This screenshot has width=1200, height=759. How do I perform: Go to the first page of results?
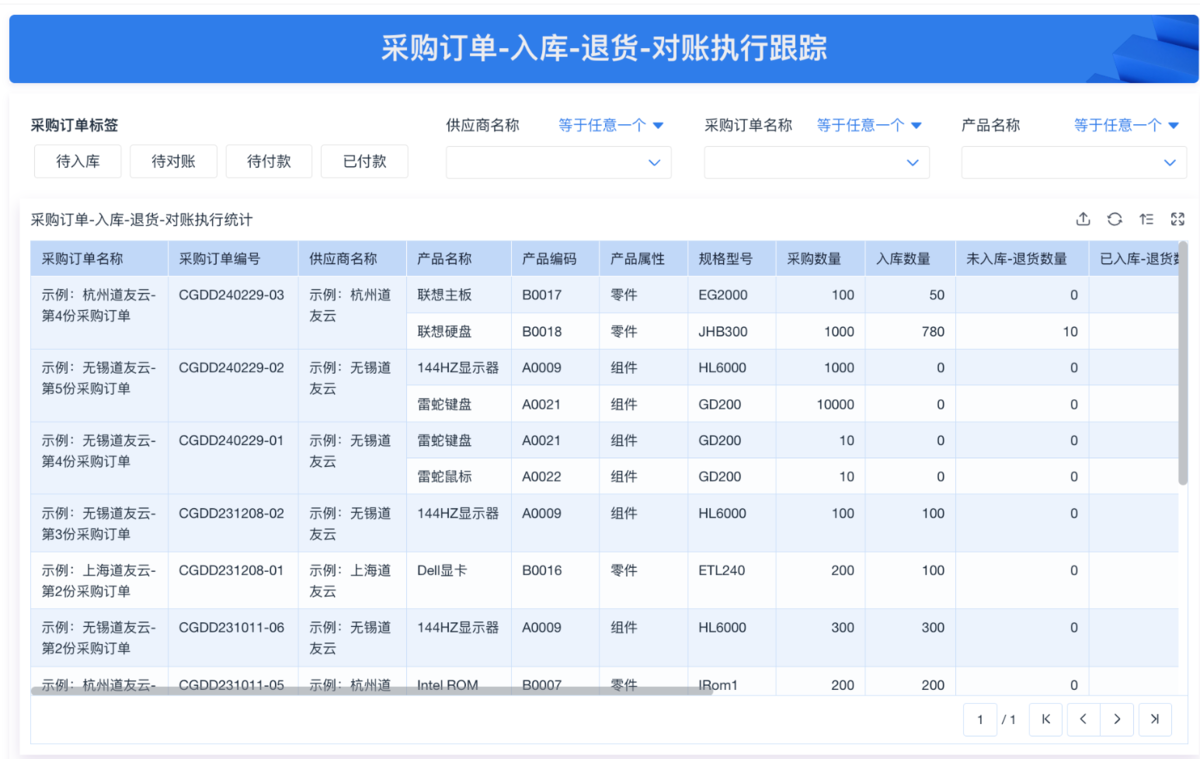click(x=1045, y=719)
